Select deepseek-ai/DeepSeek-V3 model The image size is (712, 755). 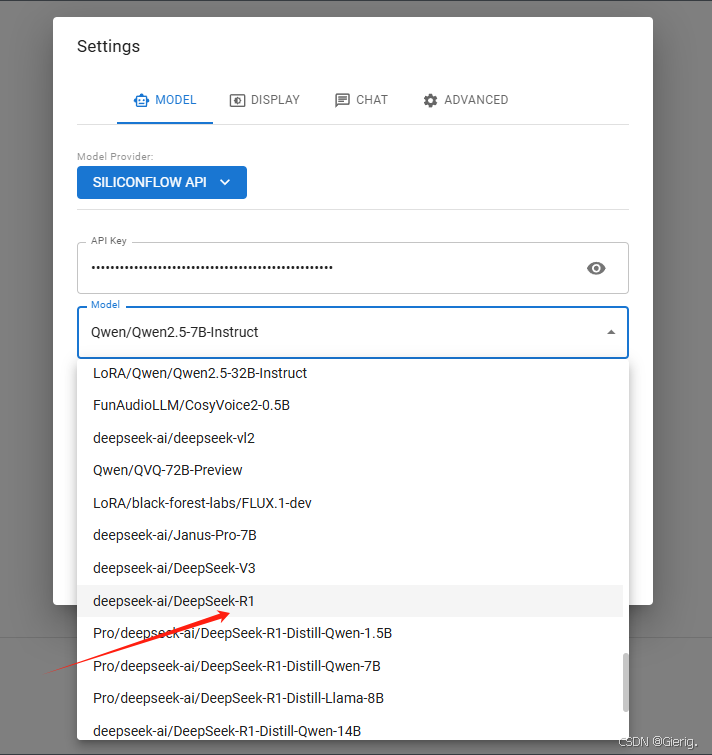point(350,568)
